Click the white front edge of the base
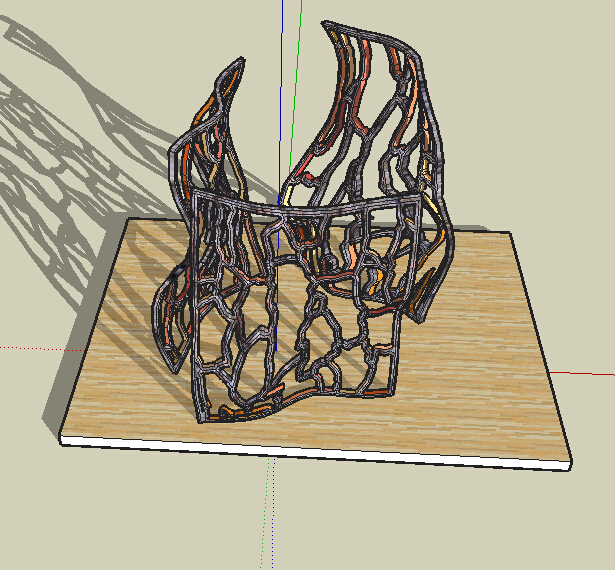The height and width of the screenshot is (570, 615). [x=314, y=452]
